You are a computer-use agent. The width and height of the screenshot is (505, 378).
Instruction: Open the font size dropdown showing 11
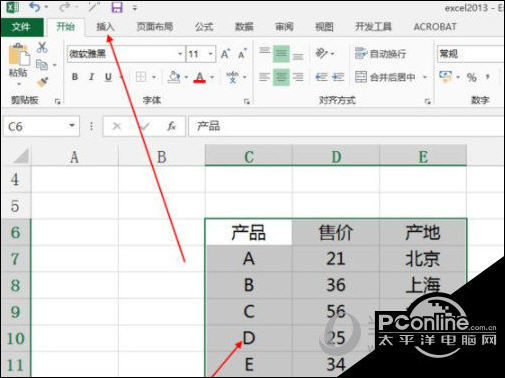(x=211, y=54)
